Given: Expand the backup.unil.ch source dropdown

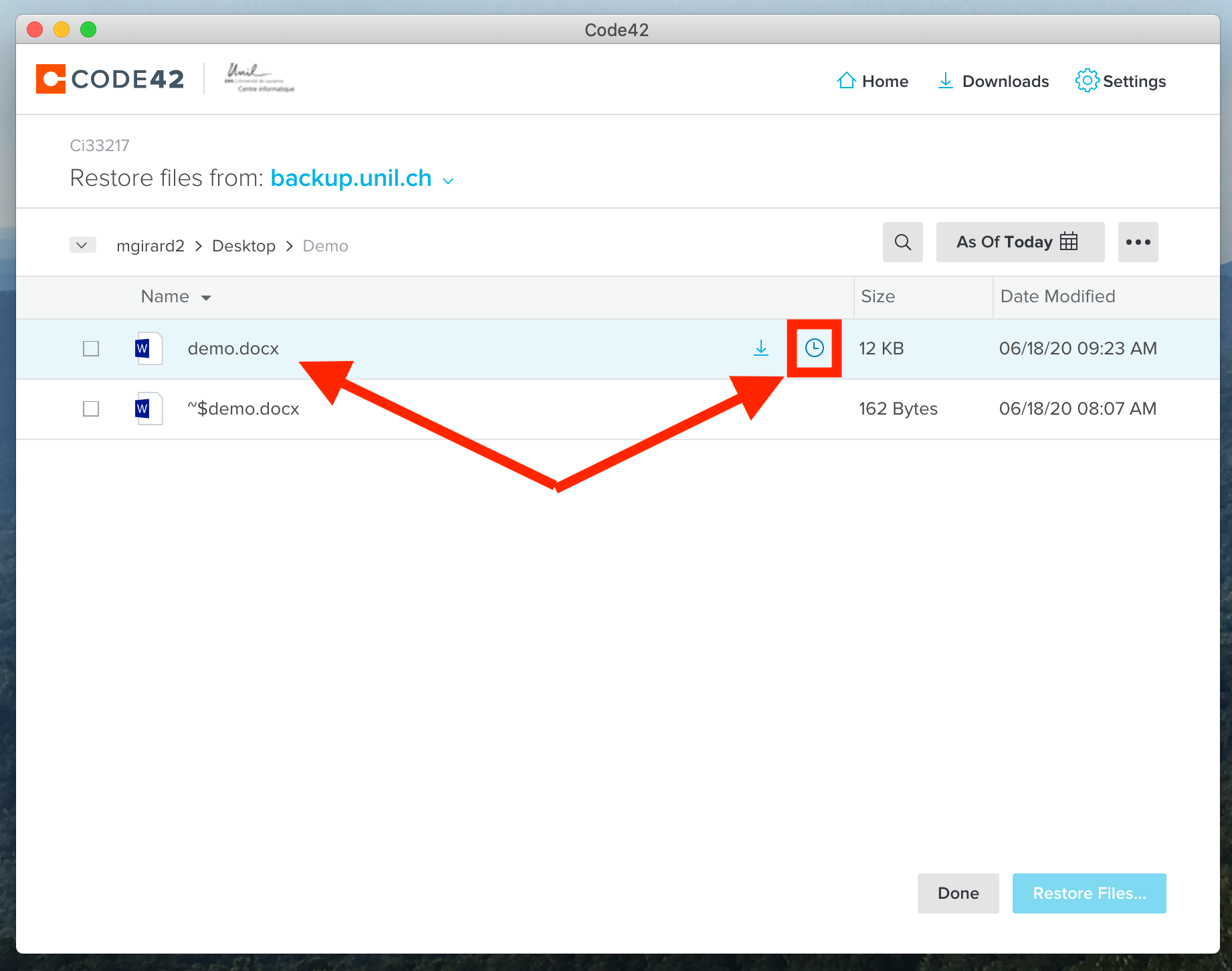Looking at the screenshot, I should pos(448,181).
